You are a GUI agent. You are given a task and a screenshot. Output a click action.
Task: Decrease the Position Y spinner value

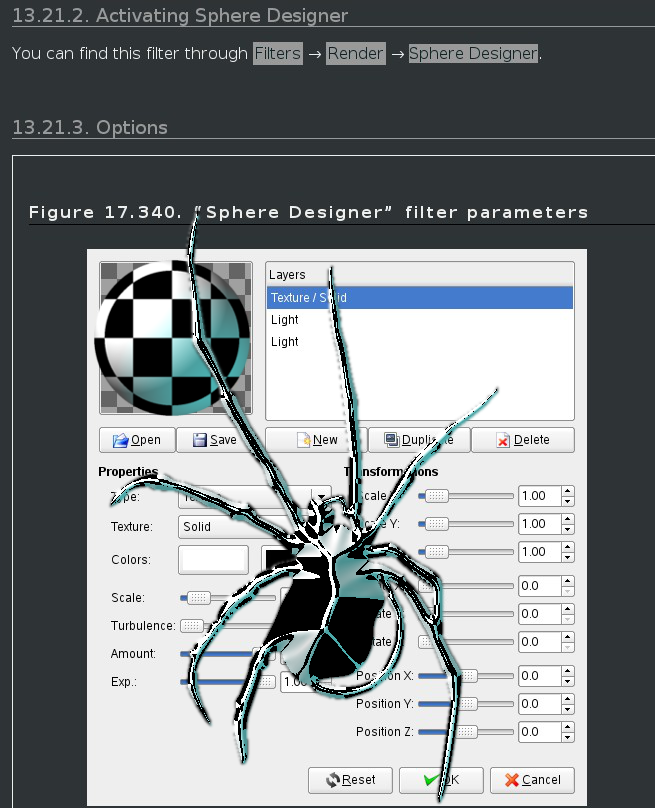pyautogui.click(x=567, y=709)
